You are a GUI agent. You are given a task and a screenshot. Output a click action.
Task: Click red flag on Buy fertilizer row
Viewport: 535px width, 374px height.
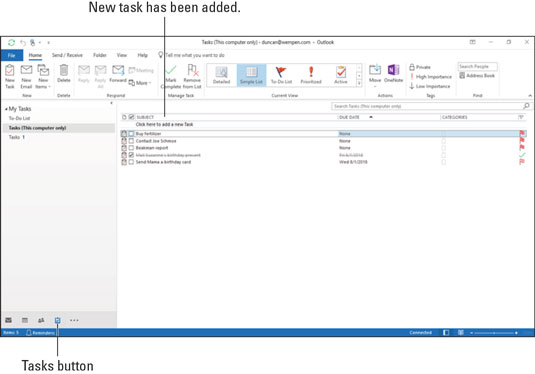tap(522, 133)
